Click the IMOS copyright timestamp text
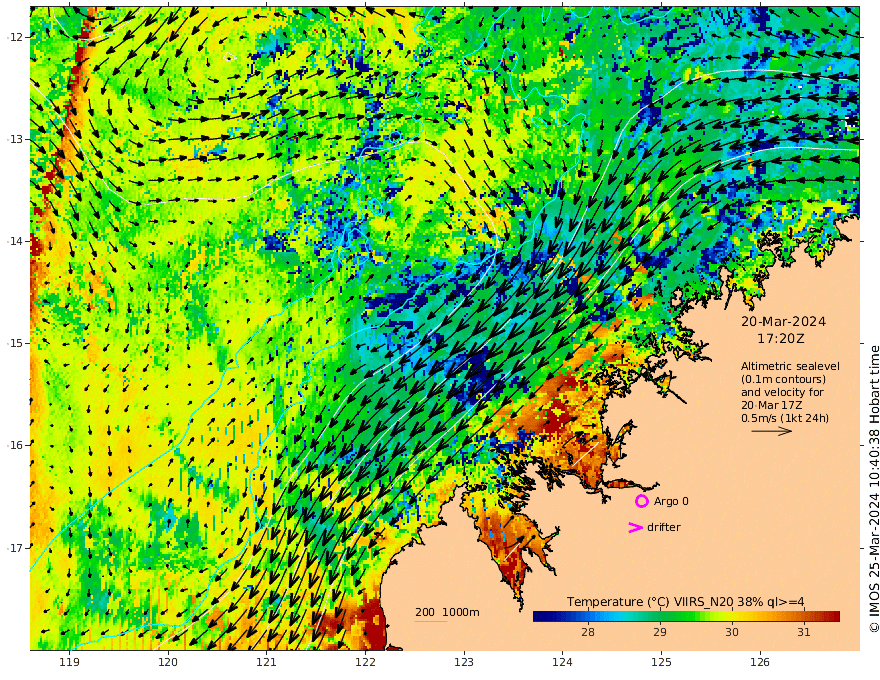The image size is (880, 680). [x=874, y=489]
